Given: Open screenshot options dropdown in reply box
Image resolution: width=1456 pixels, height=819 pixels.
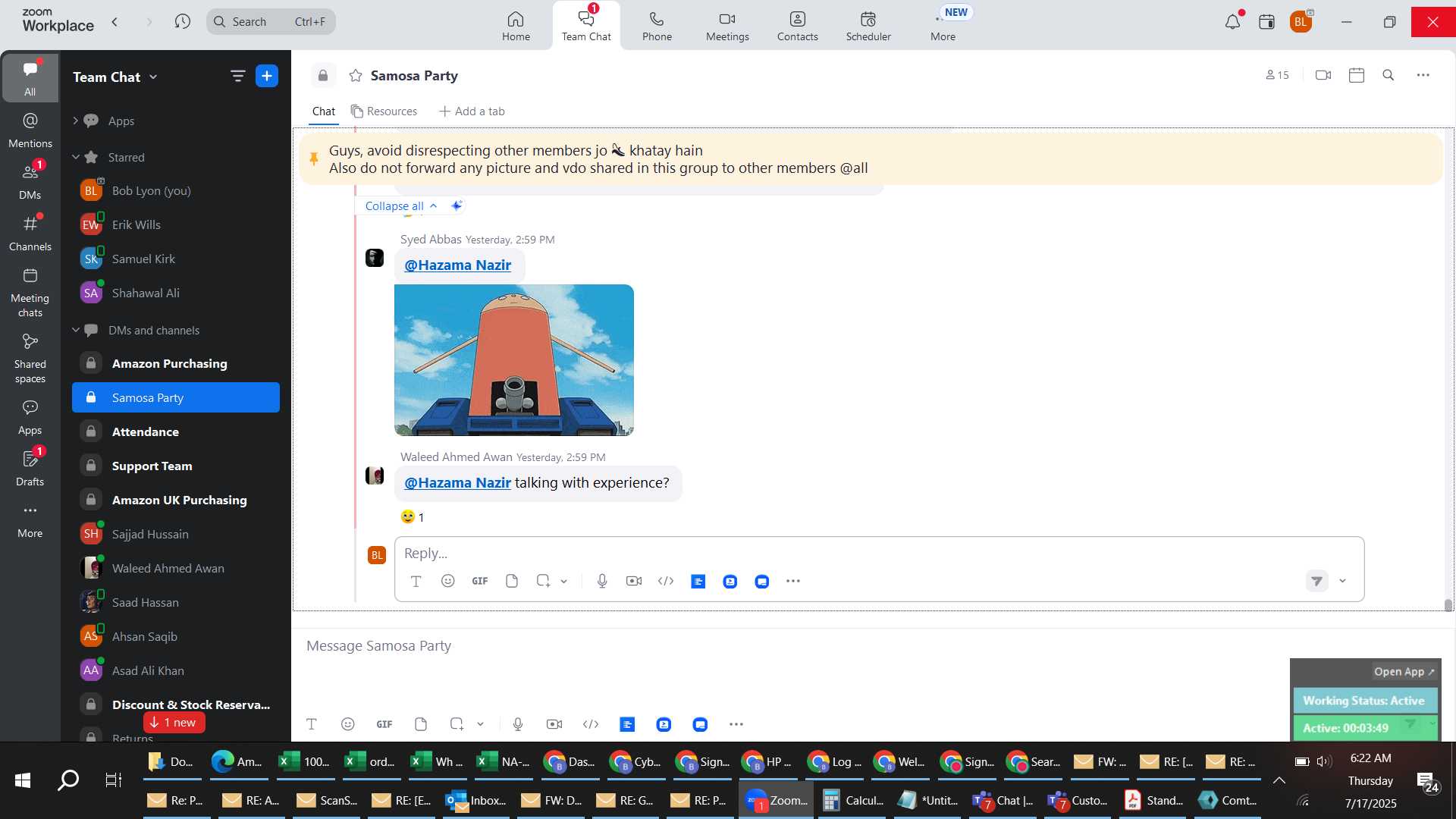Looking at the screenshot, I should (564, 582).
